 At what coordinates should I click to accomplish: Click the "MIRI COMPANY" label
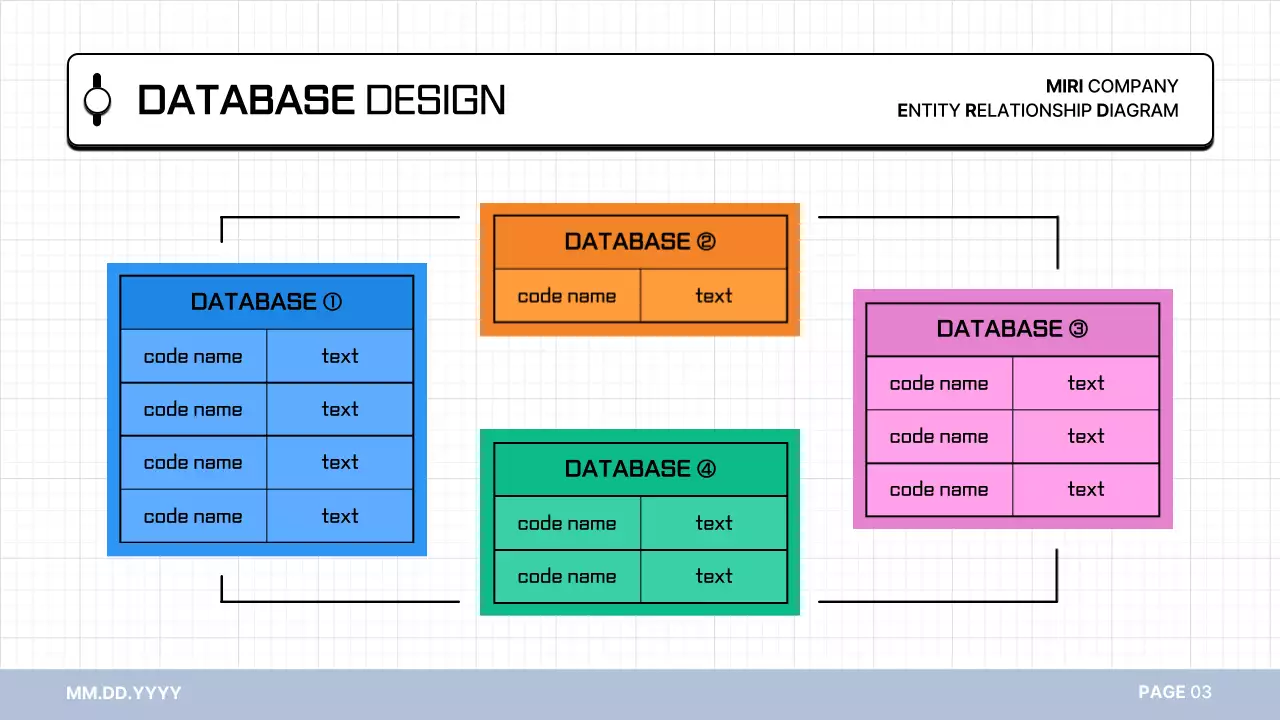[1111, 86]
